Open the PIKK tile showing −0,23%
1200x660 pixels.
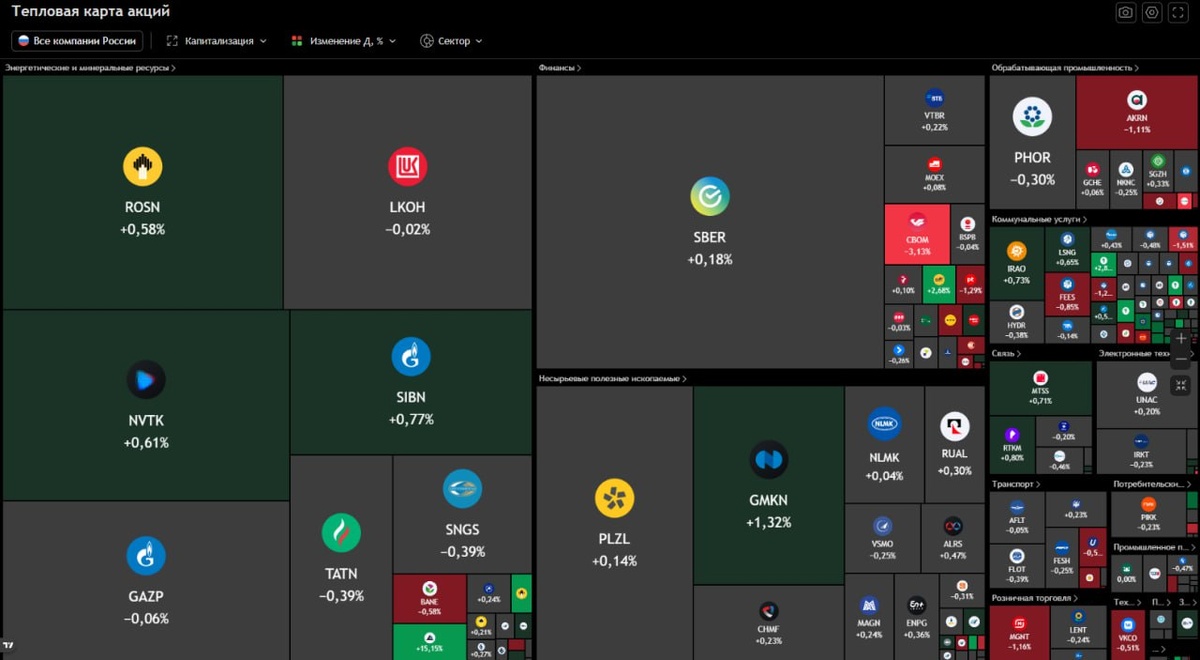tap(1148, 514)
